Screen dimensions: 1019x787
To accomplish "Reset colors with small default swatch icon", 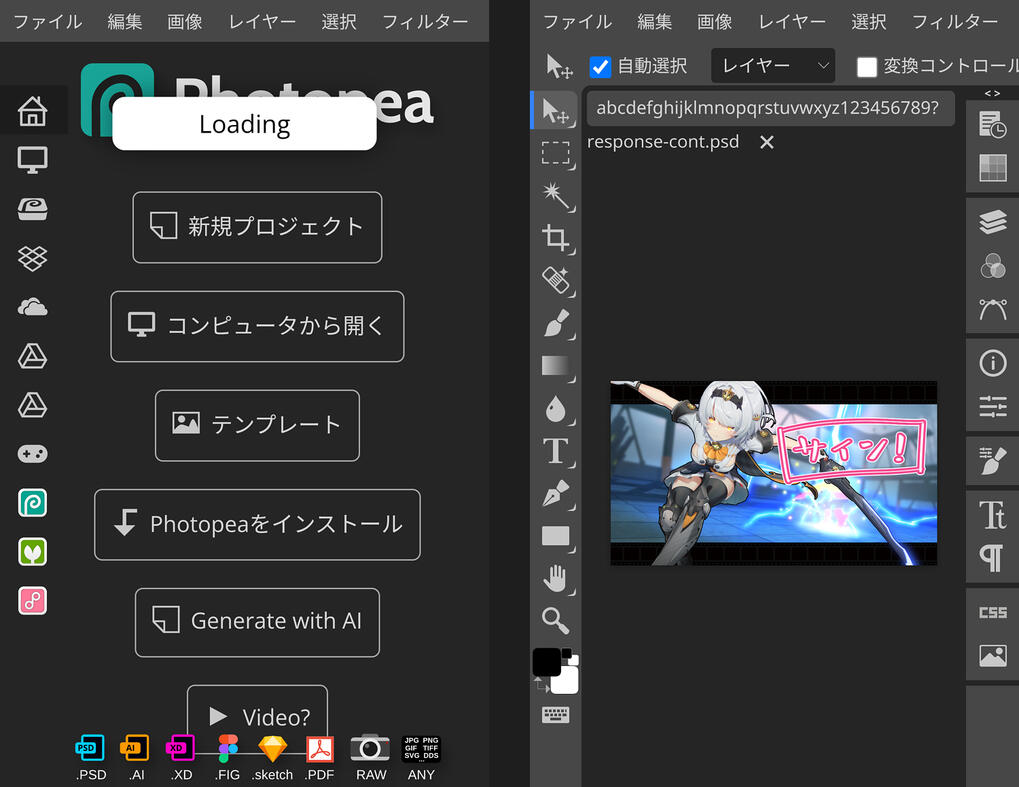I will [x=570, y=656].
